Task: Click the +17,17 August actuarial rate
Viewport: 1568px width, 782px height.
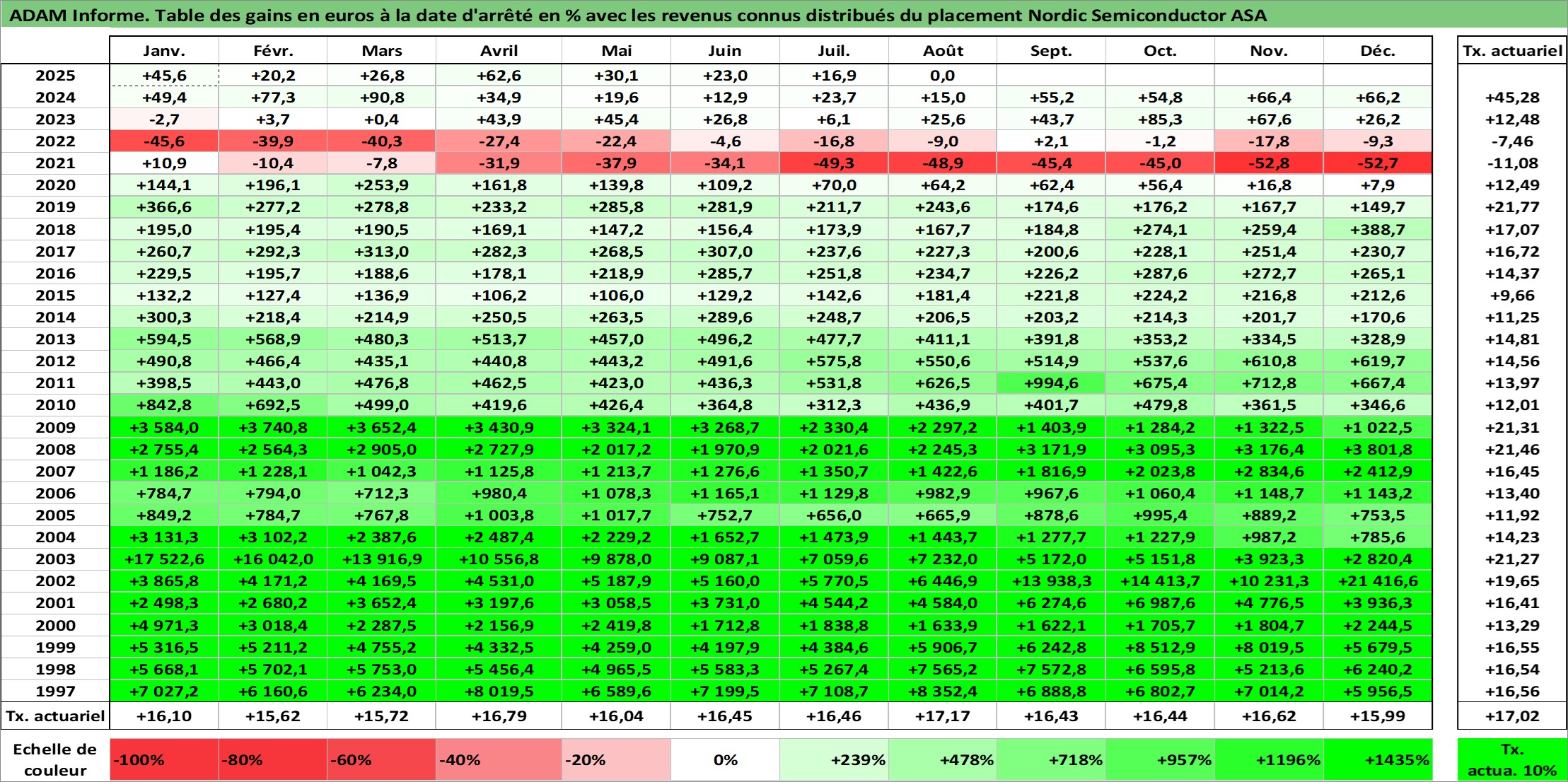Action: pos(943,716)
